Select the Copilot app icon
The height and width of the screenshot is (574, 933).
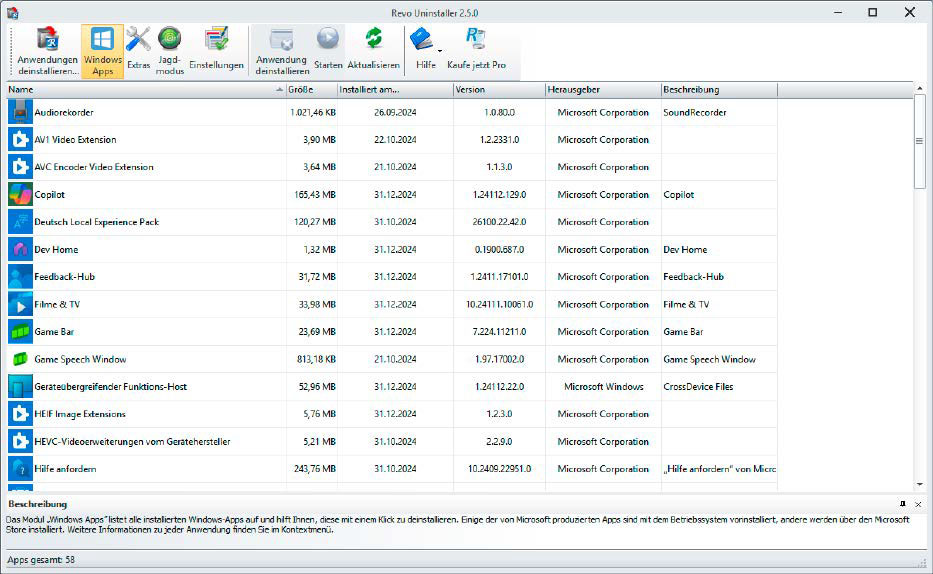[20, 195]
